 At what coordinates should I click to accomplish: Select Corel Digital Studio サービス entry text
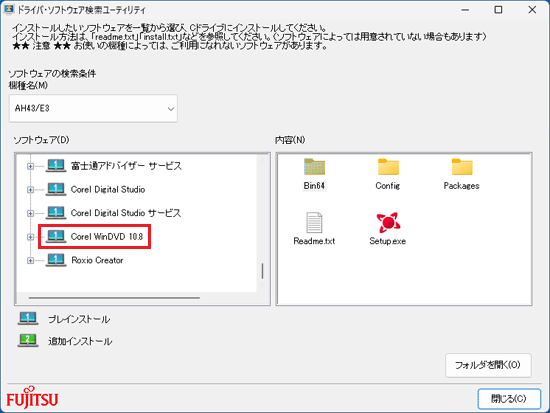pyautogui.click(x=126, y=213)
